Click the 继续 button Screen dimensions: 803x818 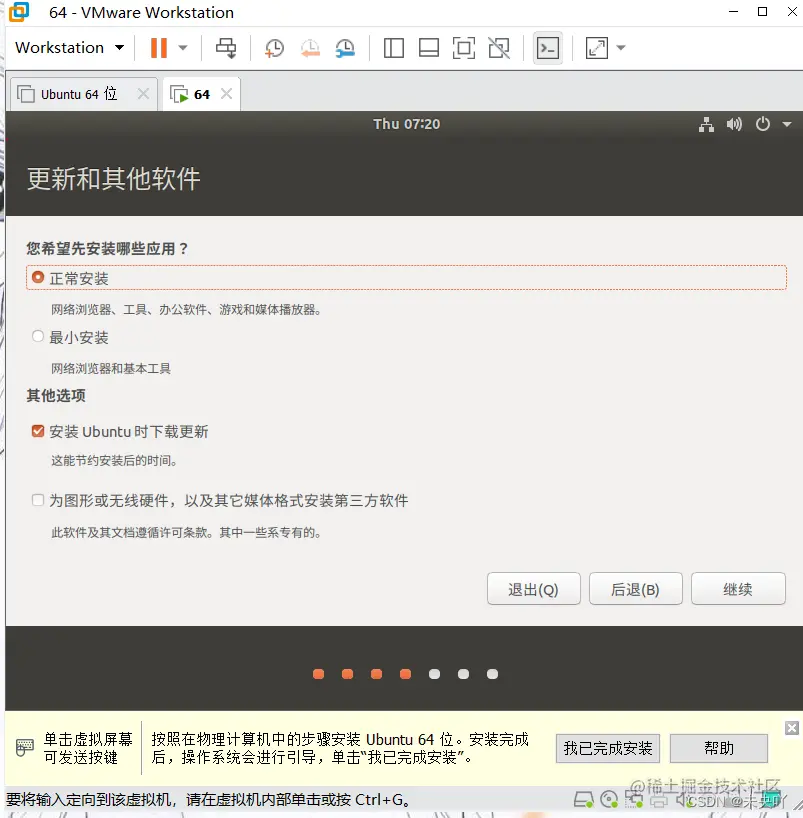click(738, 589)
